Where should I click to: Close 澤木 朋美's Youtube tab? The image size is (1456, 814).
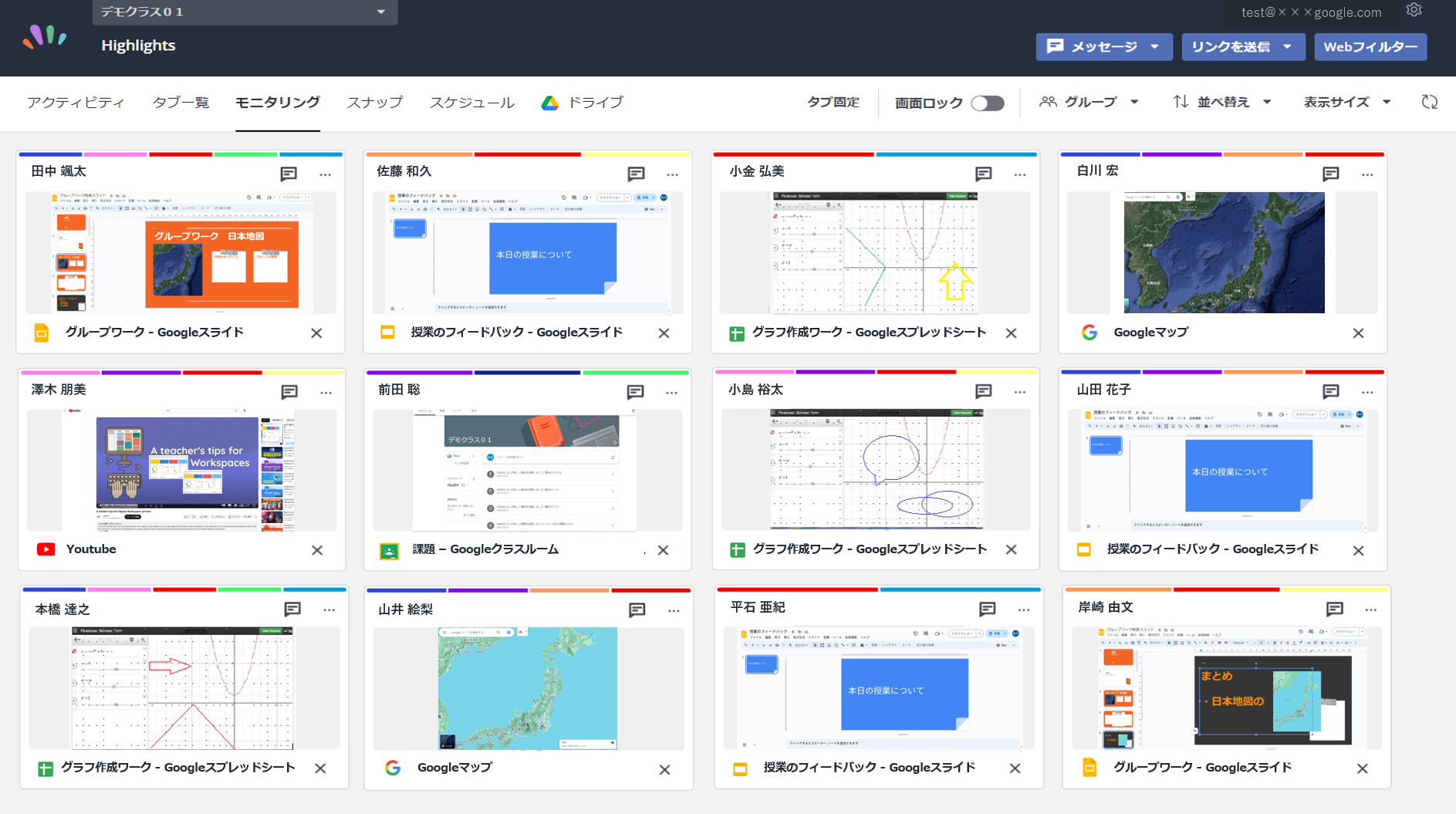coord(317,550)
